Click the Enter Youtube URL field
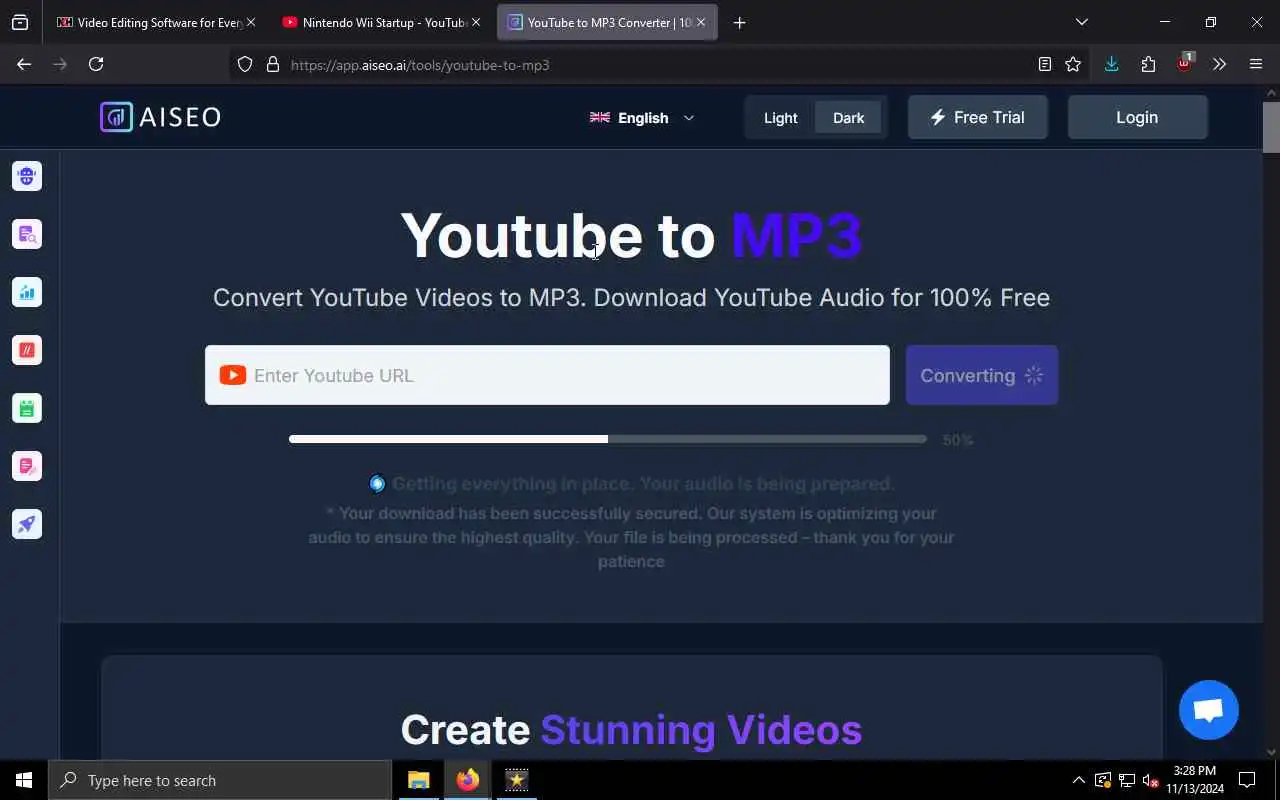Image resolution: width=1280 pixels, height=800 pixels. [547, 375]
